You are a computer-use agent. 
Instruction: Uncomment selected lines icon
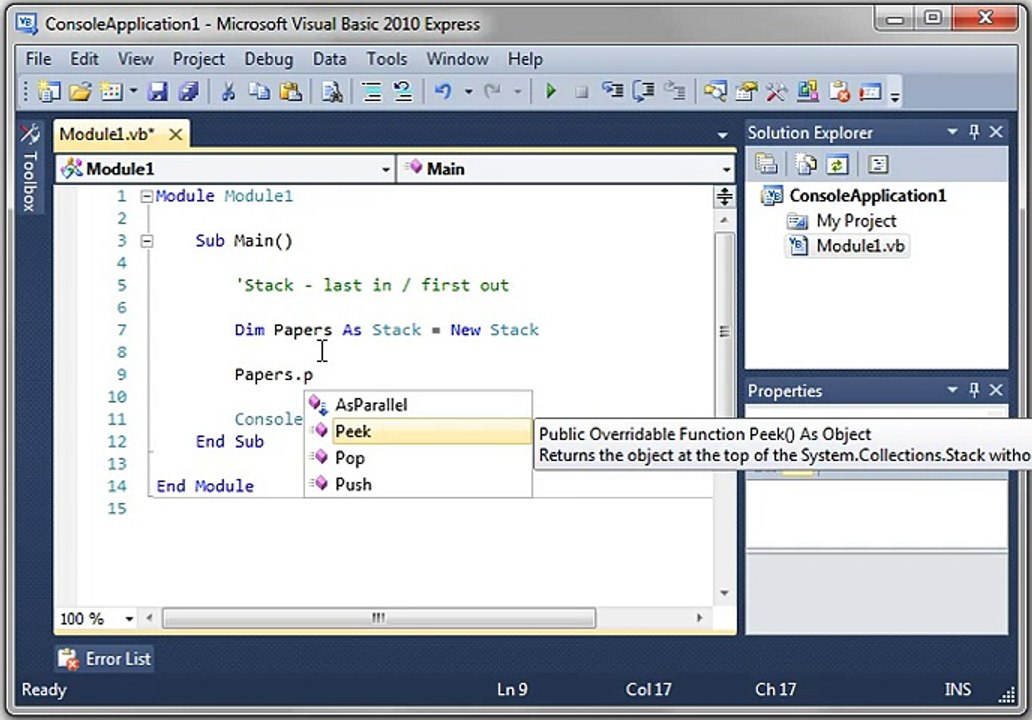(403, 91)
